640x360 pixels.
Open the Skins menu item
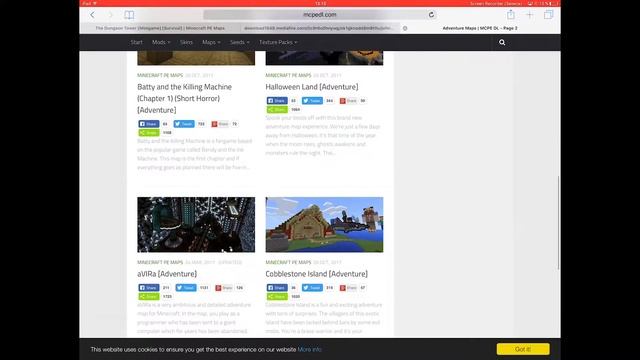click(186, 42)
